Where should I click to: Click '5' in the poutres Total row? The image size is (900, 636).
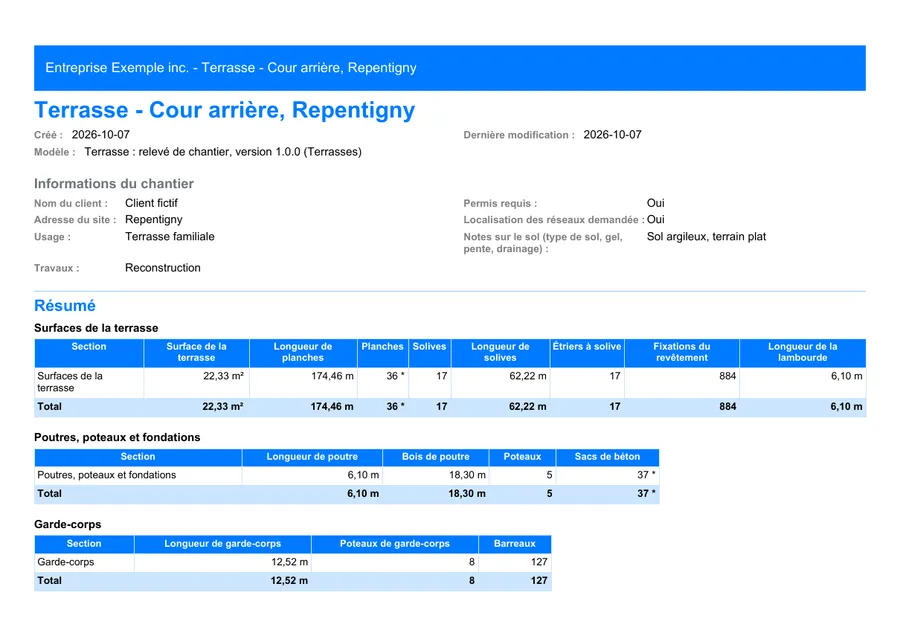(x=549, y=494)
